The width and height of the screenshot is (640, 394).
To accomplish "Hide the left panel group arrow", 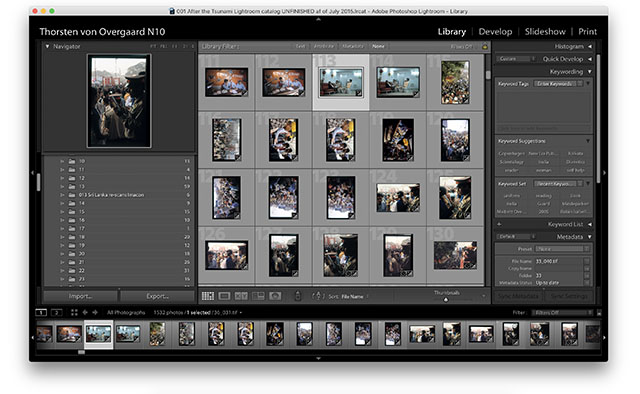I will 32,173.
